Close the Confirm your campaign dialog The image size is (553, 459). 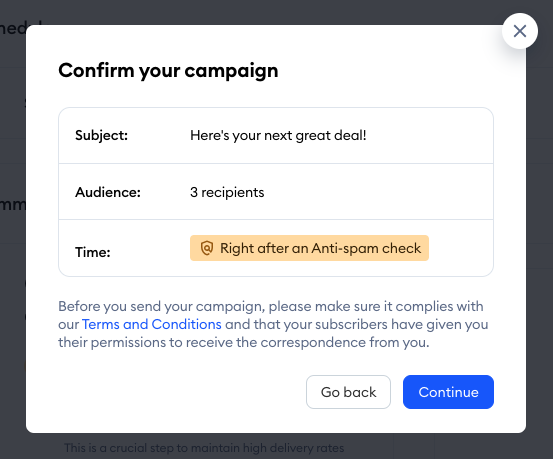pyautogui.click(x=519, y=31)
